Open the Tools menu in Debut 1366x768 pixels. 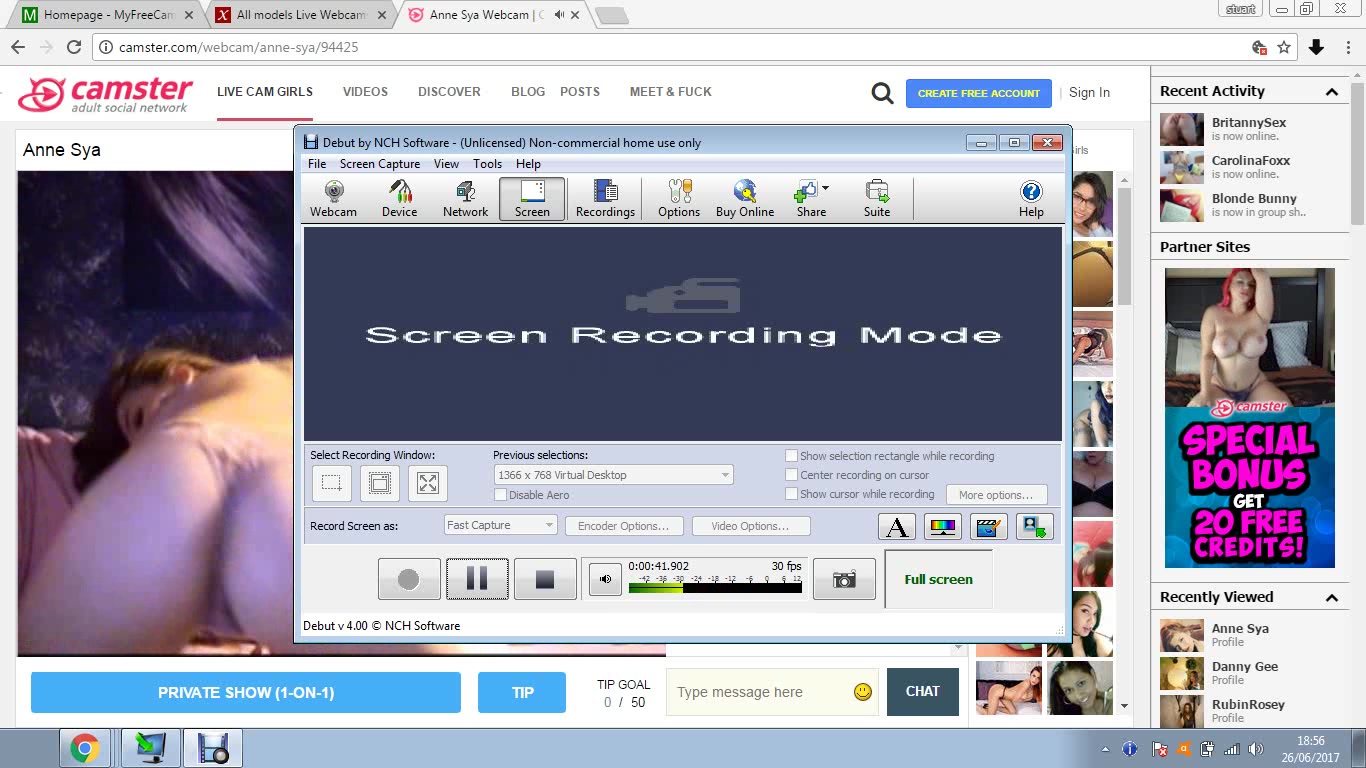click(487, 164)
